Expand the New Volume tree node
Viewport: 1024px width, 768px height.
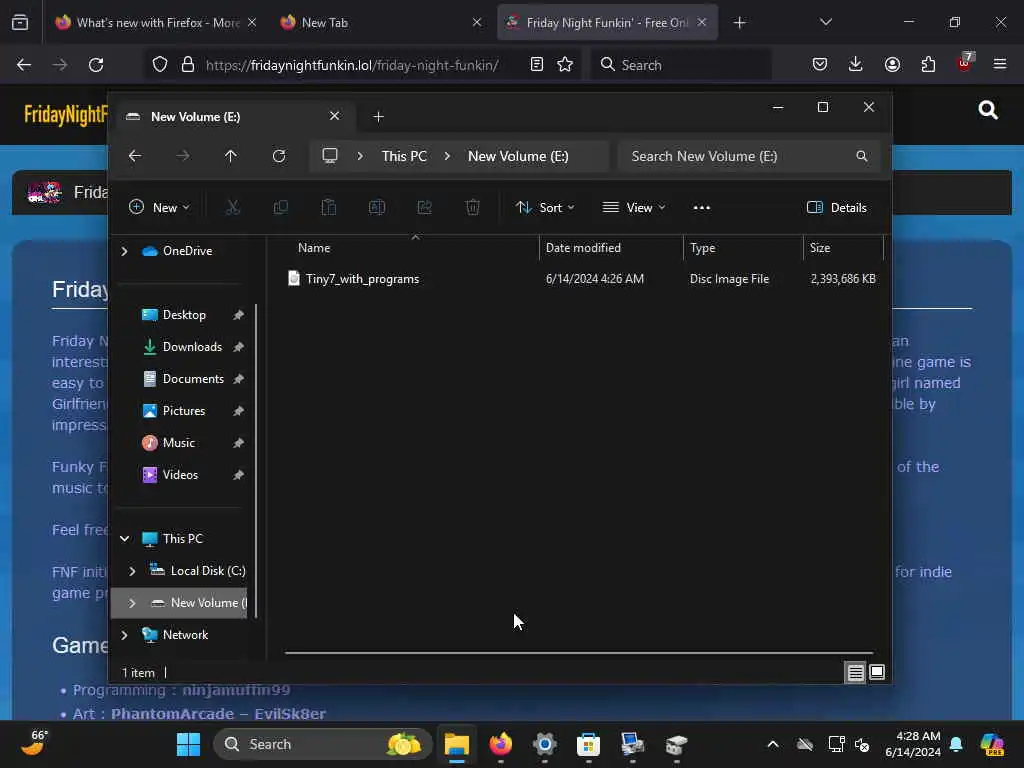click(133, 603)
